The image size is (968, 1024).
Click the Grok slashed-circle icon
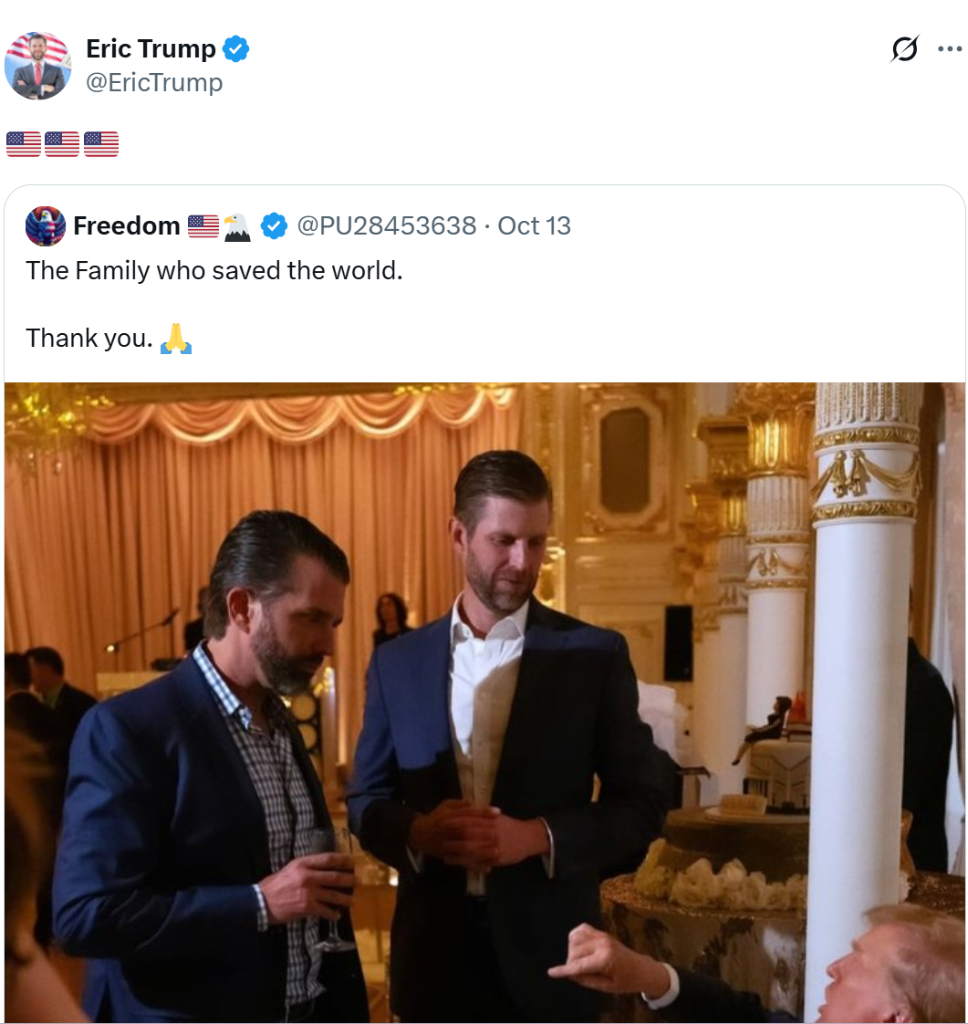[904, 49]
